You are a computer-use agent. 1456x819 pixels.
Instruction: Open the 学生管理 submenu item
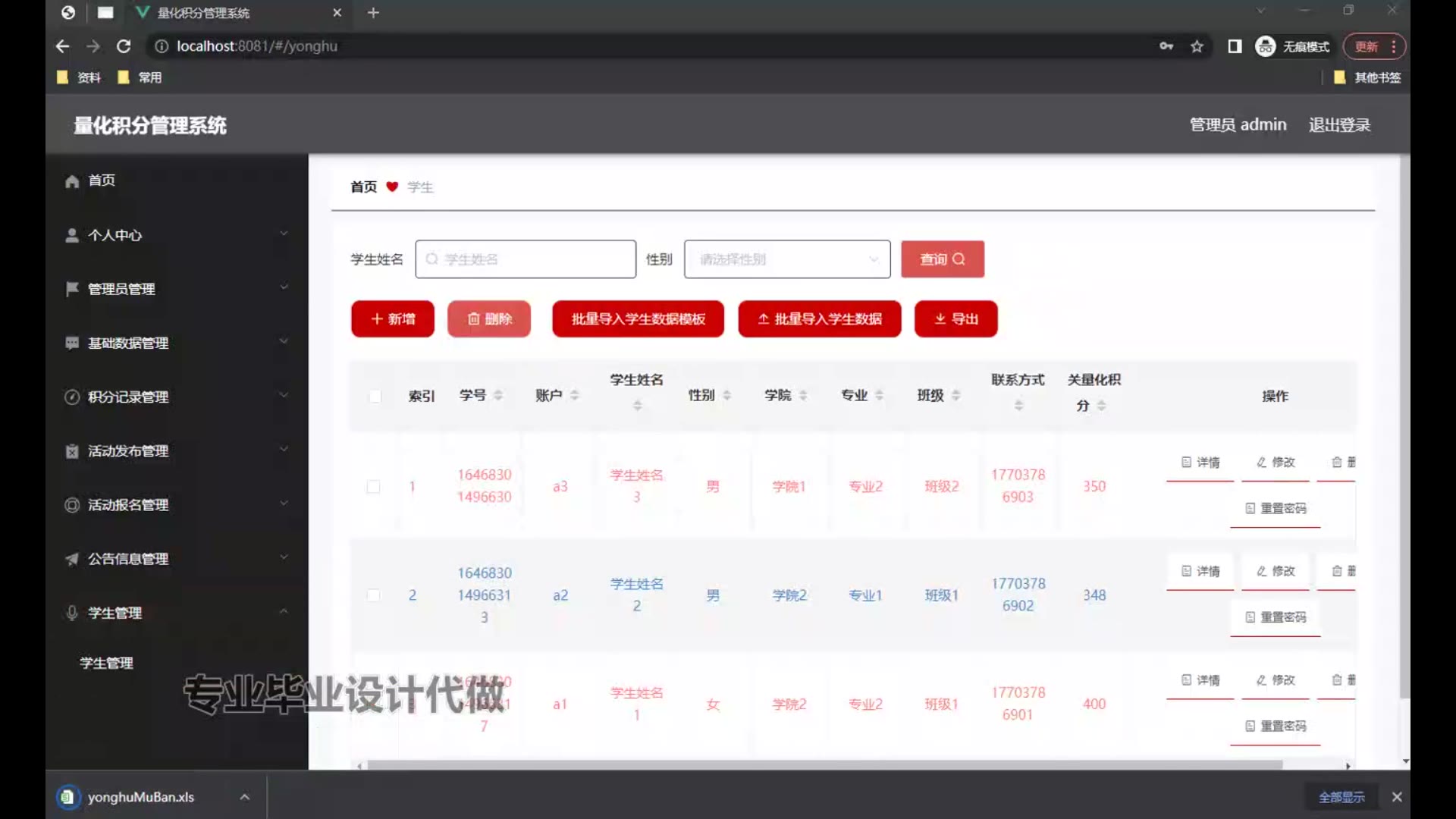click(107, 663)
